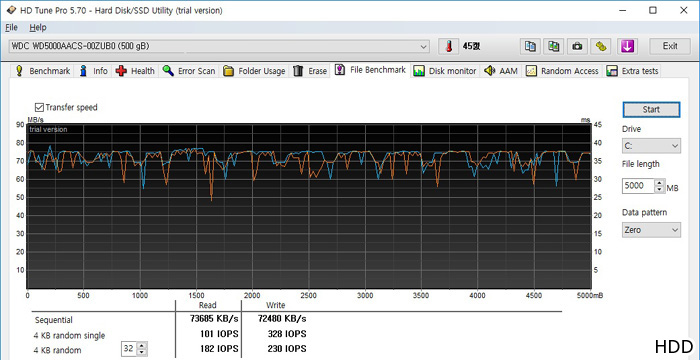Expand the Drive C: dropdown
This screenshot has height=360, width=700.
(651, 146)
